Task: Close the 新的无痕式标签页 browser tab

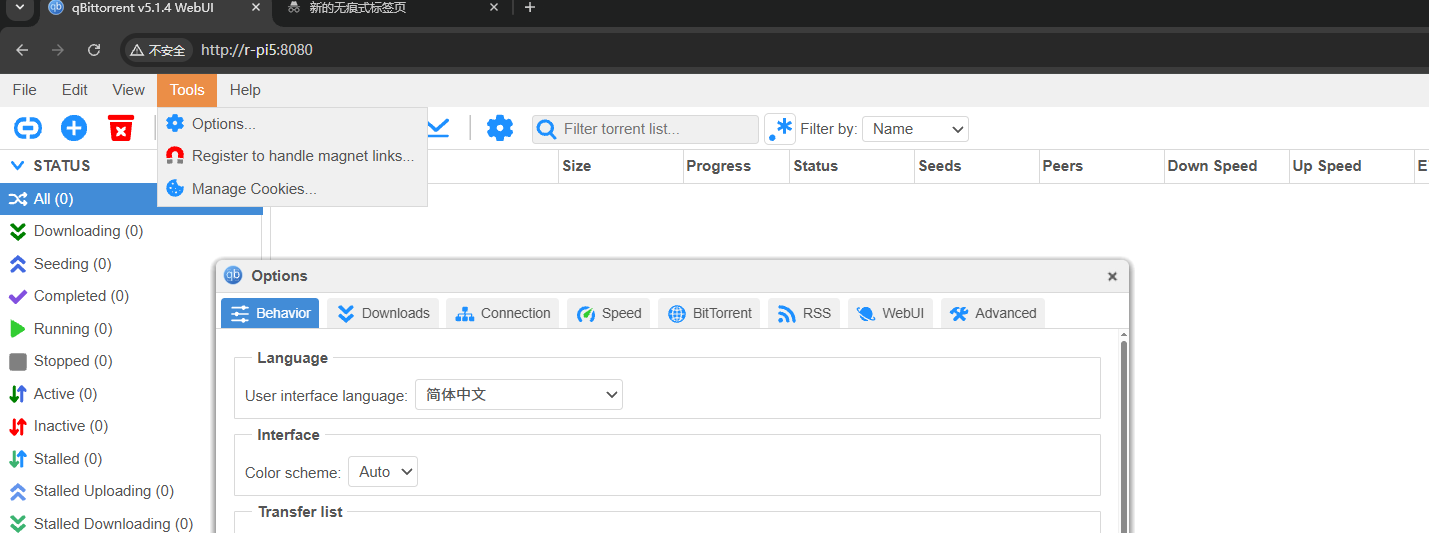Action: click(x=493, y=8)
